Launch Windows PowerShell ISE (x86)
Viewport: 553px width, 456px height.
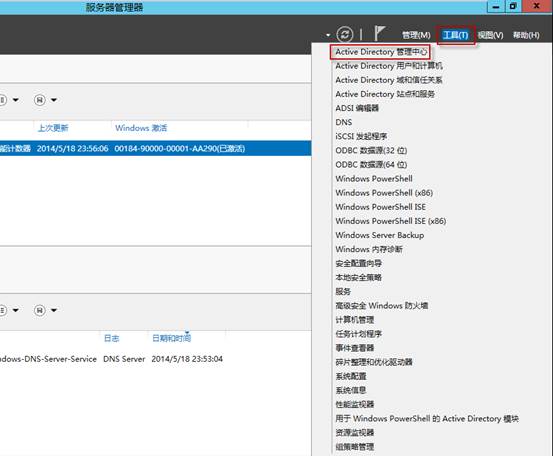(391, 221)
